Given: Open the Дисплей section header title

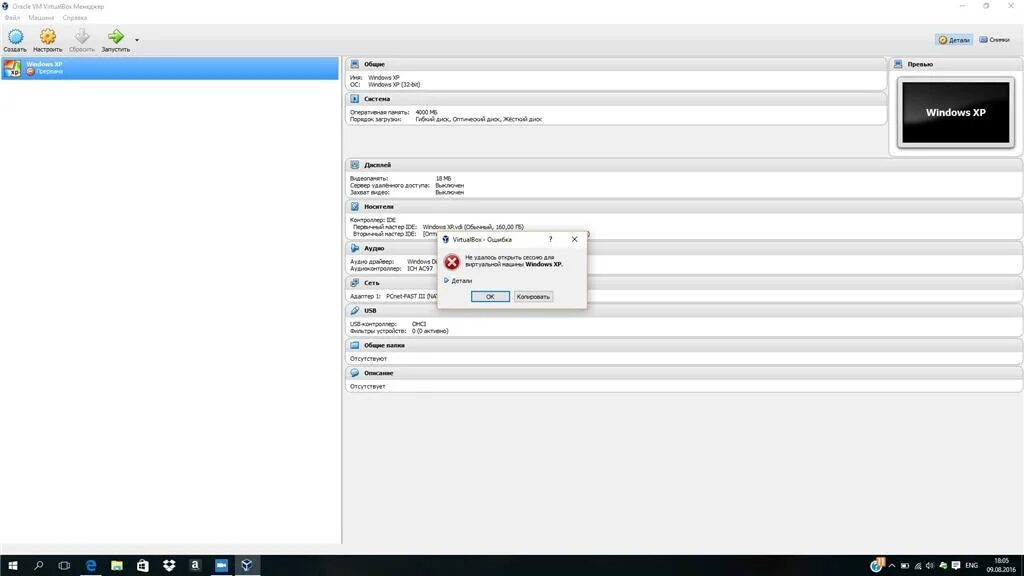Looking at the screenshot, I should pos(377,165).
